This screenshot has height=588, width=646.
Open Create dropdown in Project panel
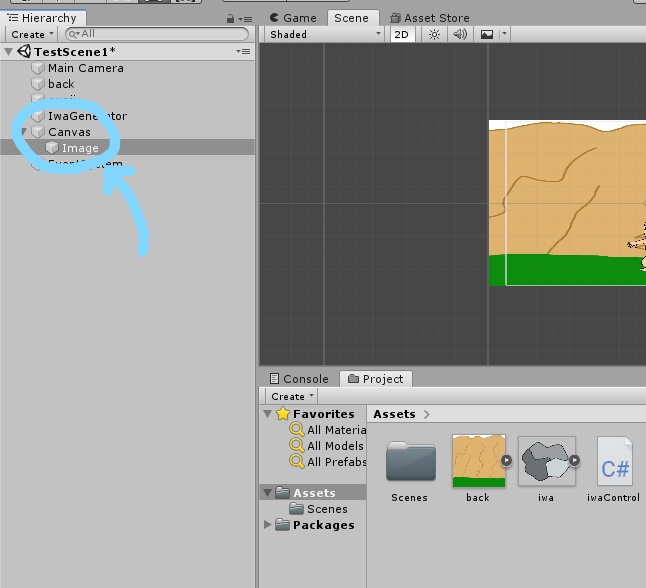pyautogui.click(x=292, y=396)
